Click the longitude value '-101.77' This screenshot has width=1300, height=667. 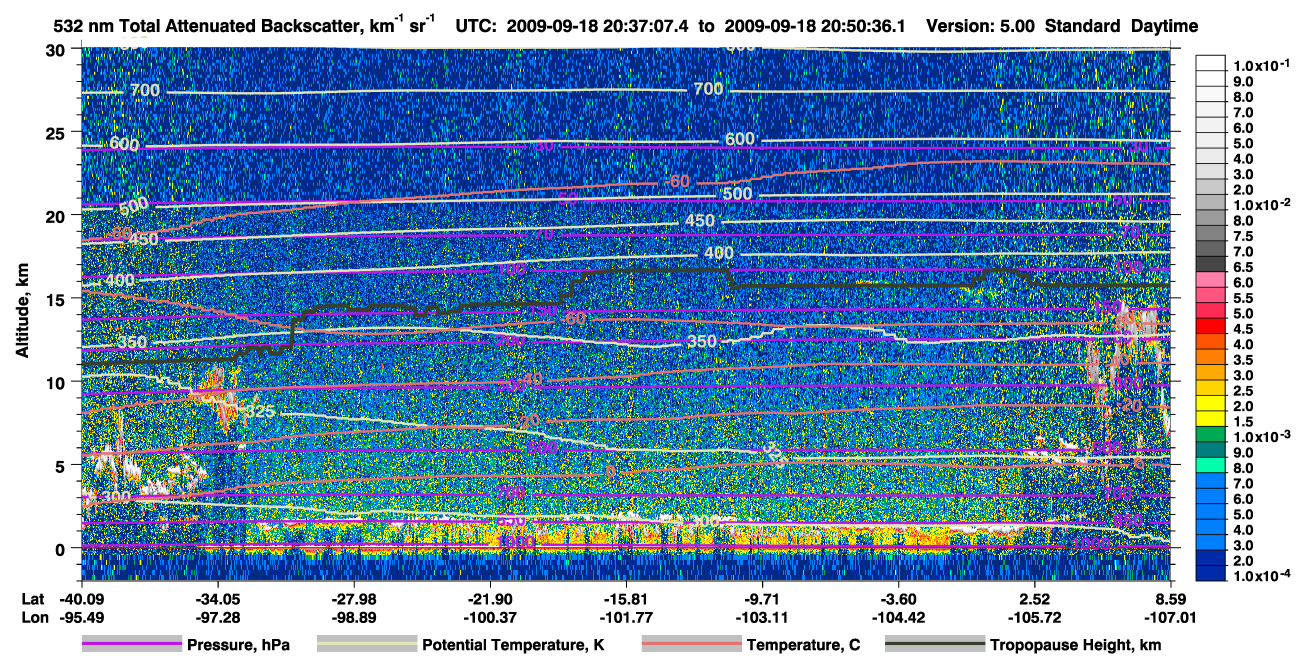626,617
